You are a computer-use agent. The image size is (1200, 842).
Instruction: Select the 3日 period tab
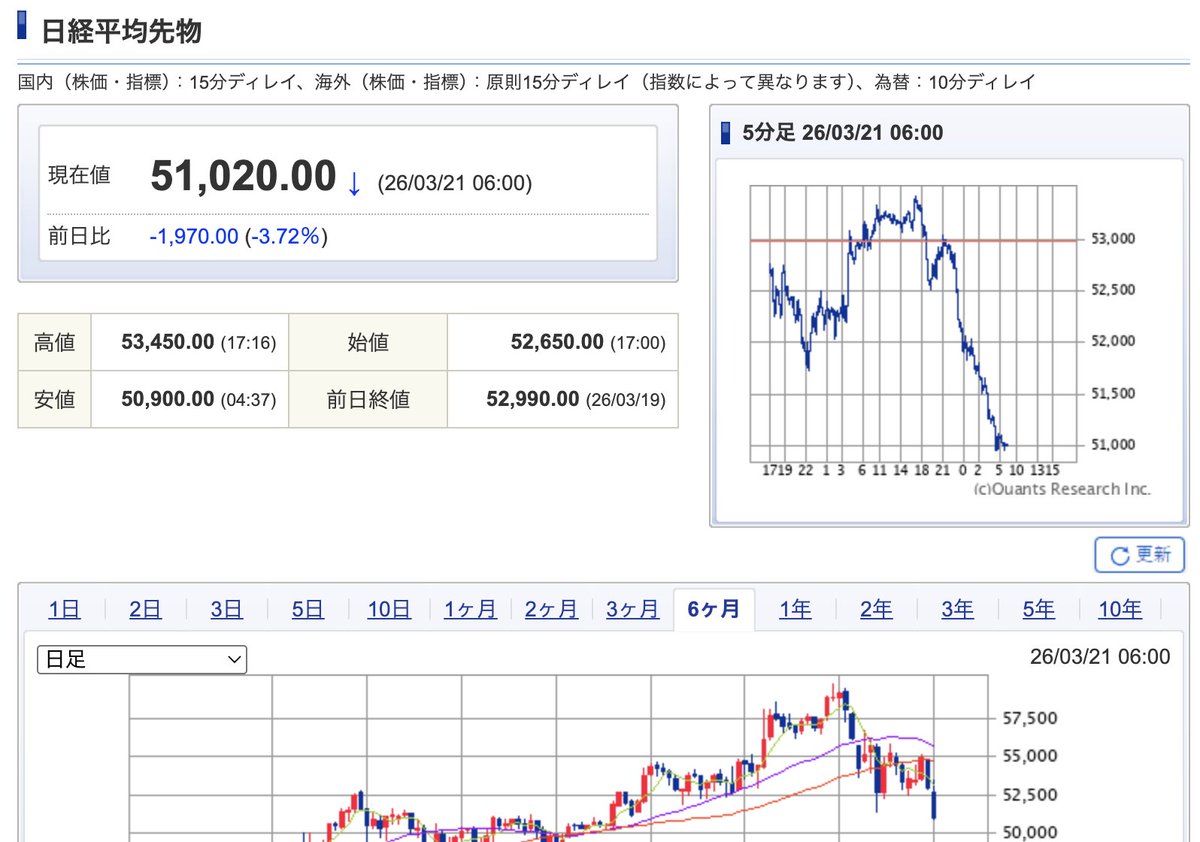click(227, 609)
